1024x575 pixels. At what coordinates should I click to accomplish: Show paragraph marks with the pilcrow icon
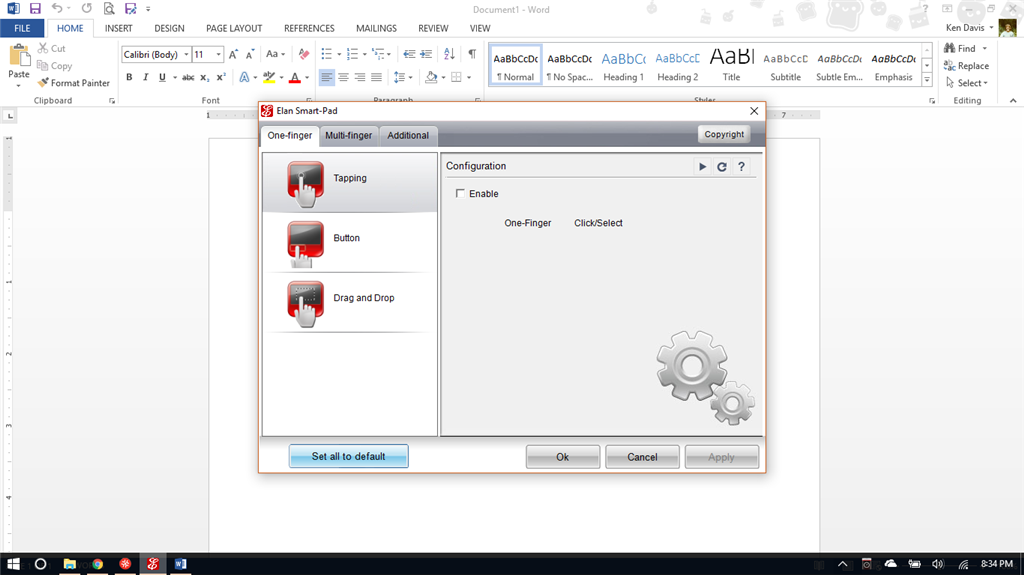point(472,54)
